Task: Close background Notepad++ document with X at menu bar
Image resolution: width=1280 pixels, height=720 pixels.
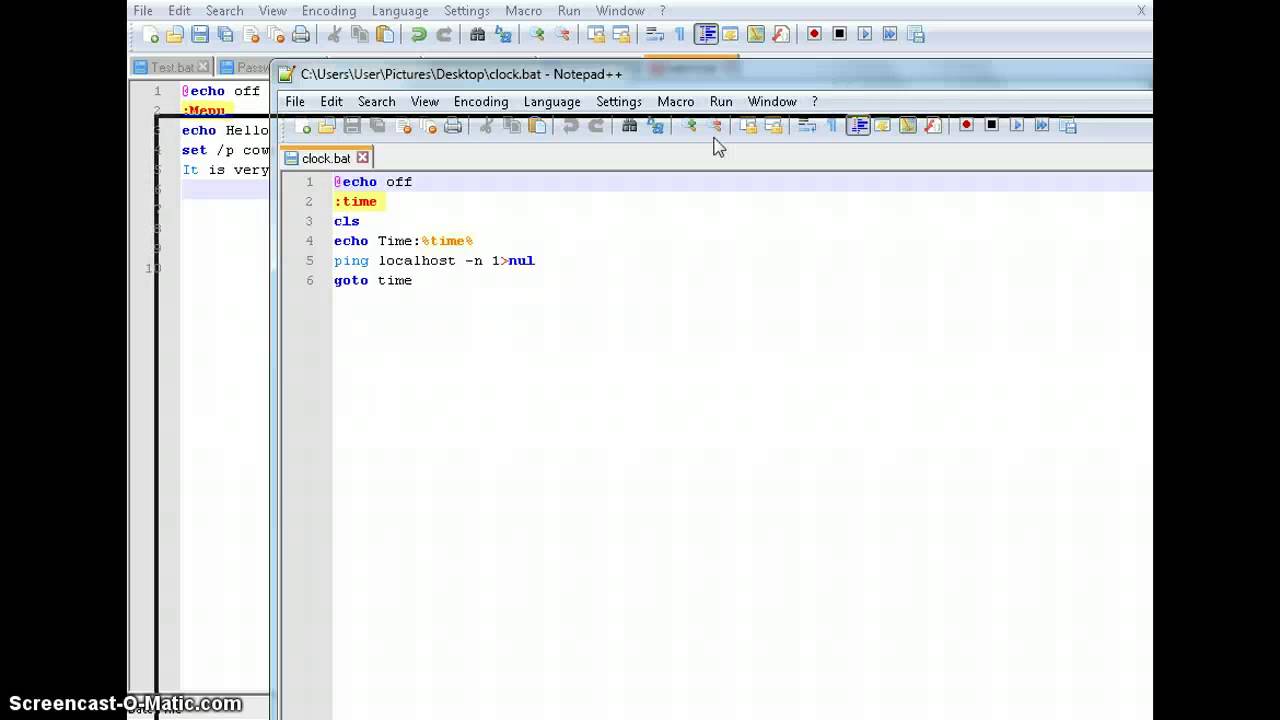Action: (x=1141, y=11)
